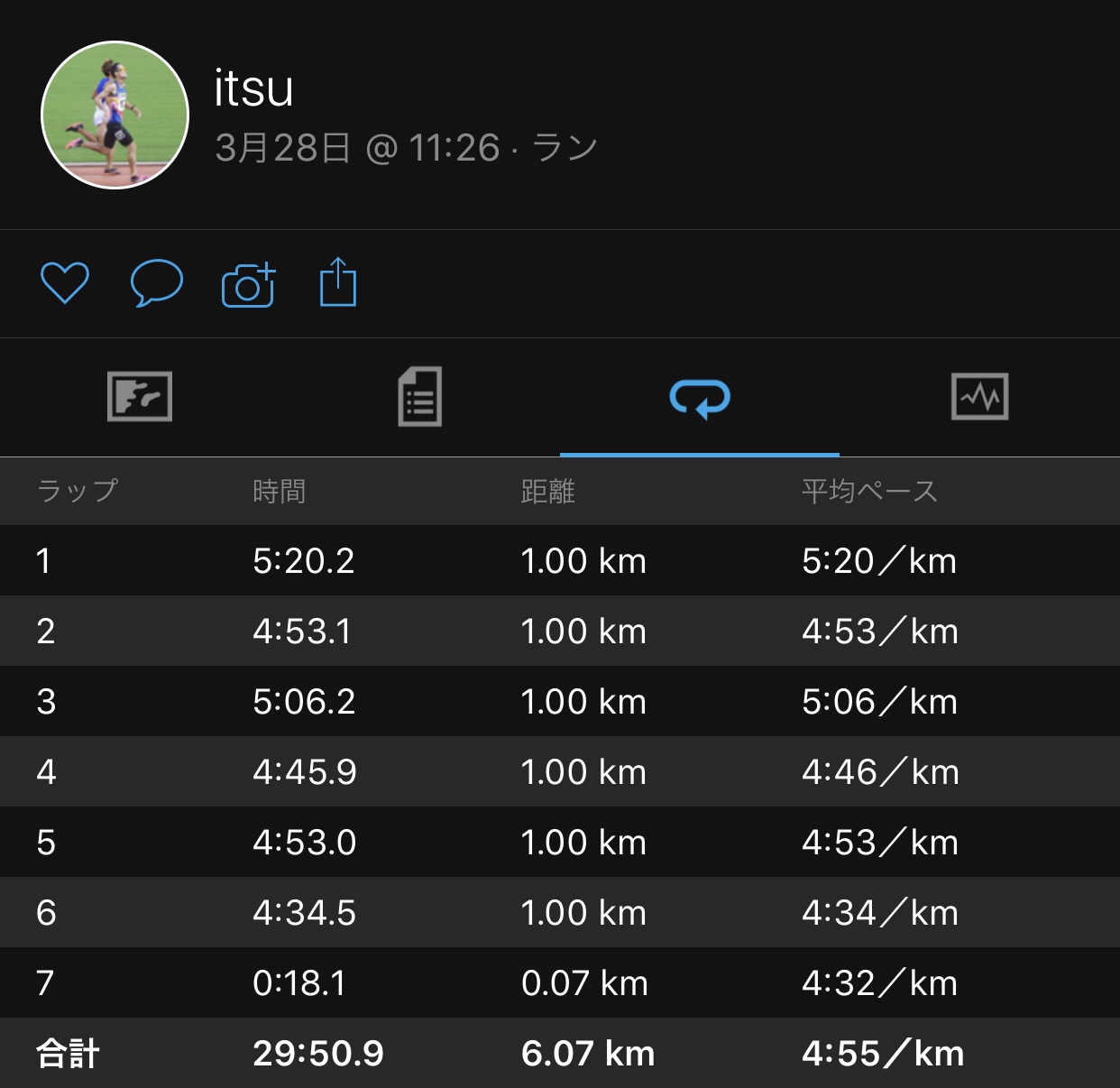Tap the runner profile picture
This screenshot has width=1120, height=1088.
tap(115, 115)
